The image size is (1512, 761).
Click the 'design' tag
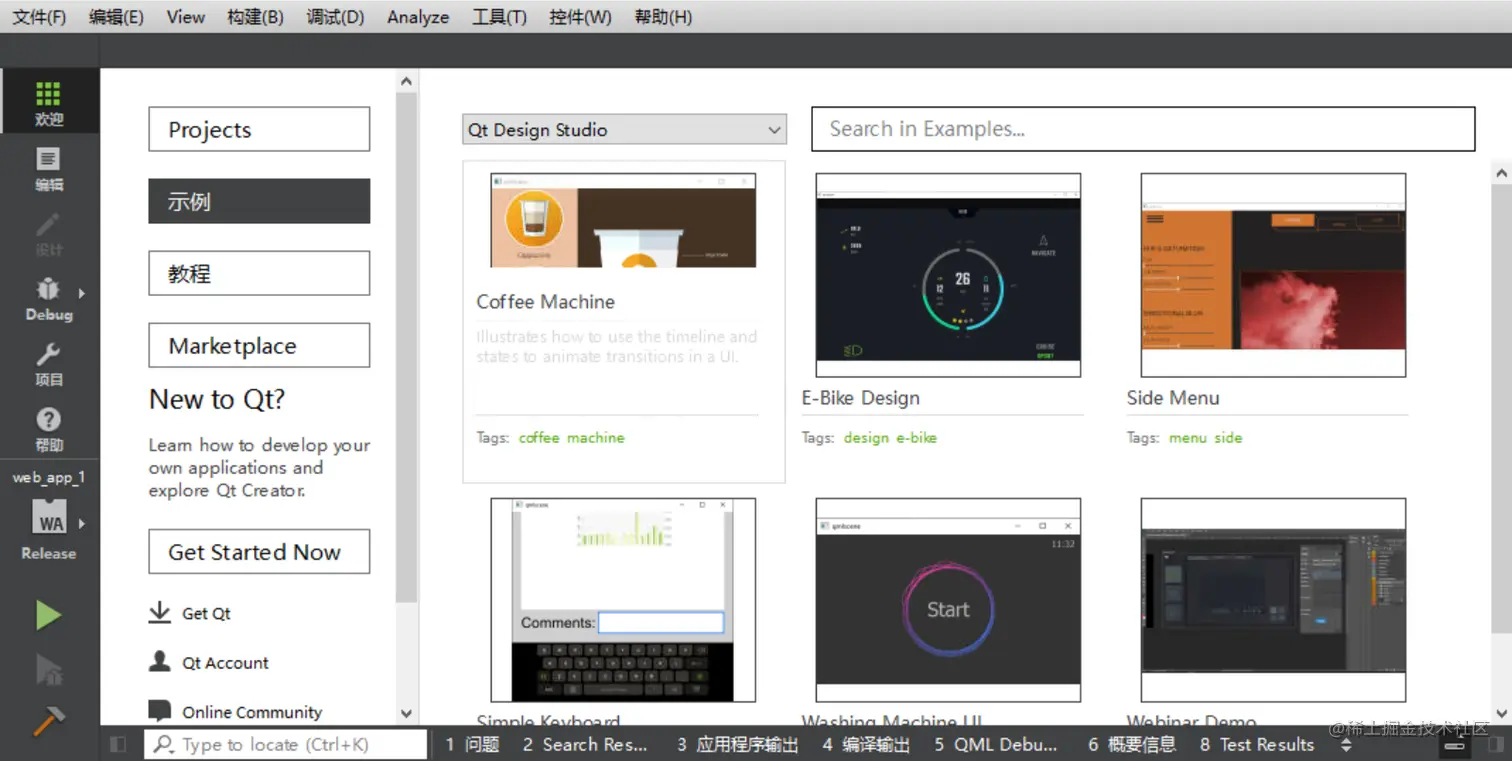[866, 437]
